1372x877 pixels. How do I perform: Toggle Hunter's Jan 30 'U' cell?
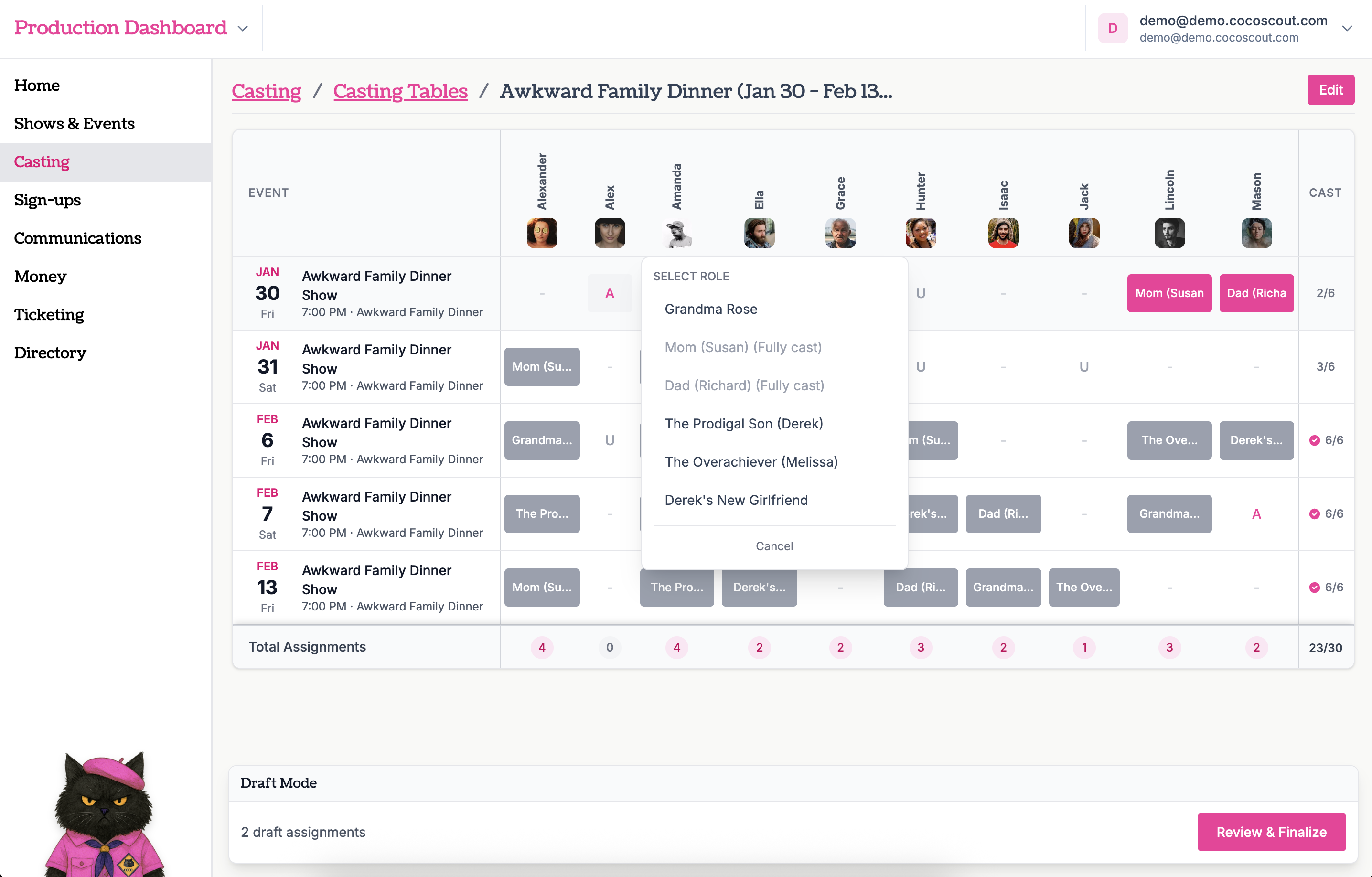coord(920,293)
